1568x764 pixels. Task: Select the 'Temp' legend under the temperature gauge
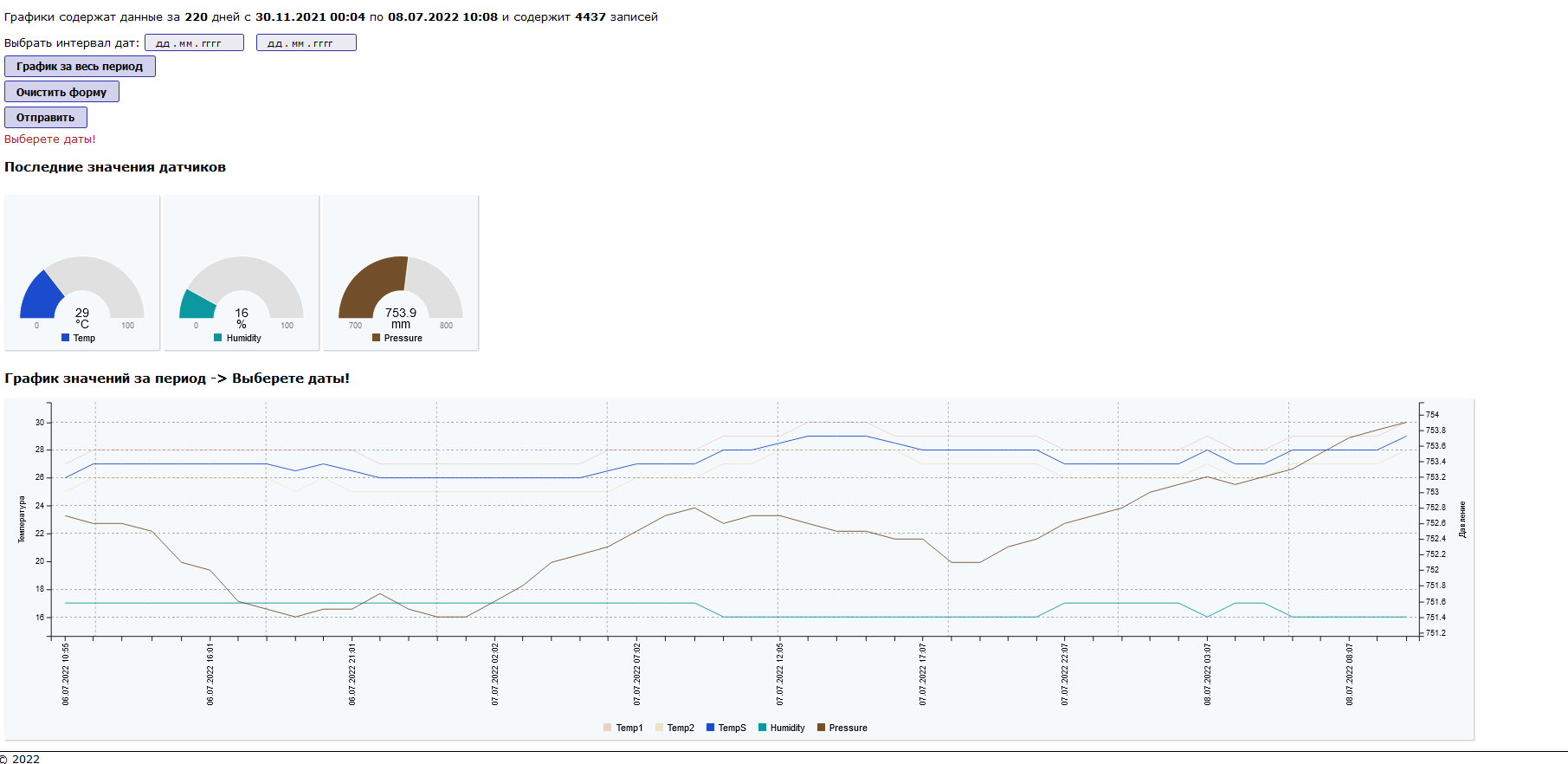point(79,338)
